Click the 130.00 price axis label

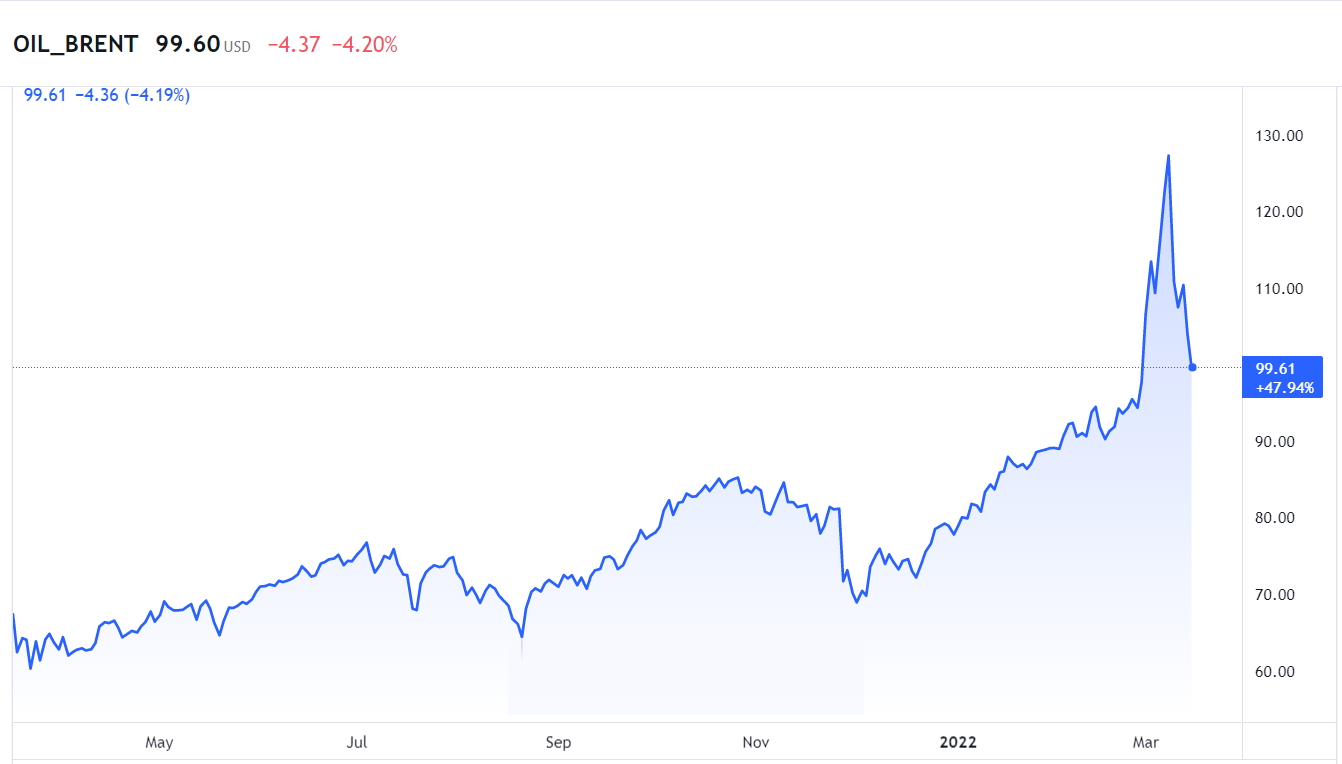1279,135
